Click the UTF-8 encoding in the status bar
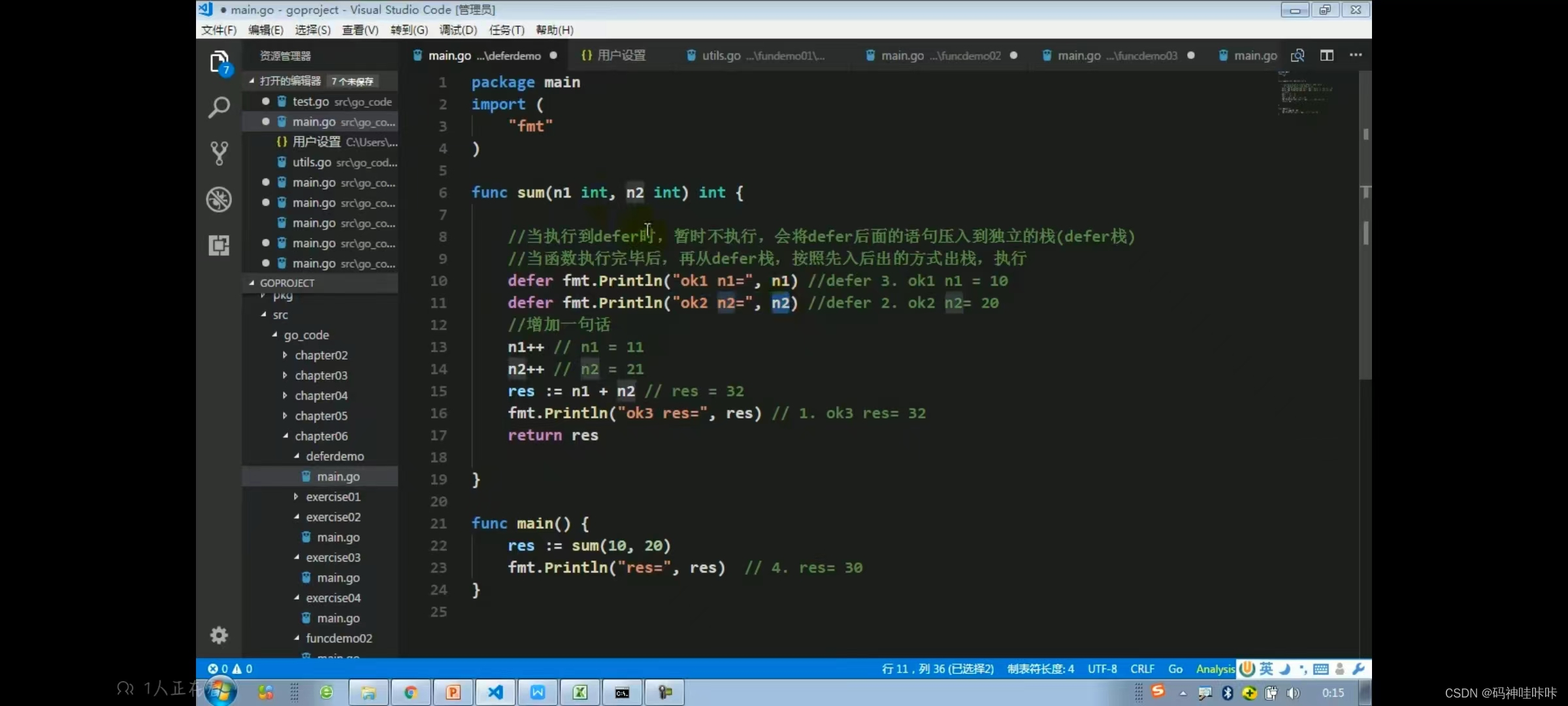This screenshot has height=706, width=1568. tap(1102, 669)
